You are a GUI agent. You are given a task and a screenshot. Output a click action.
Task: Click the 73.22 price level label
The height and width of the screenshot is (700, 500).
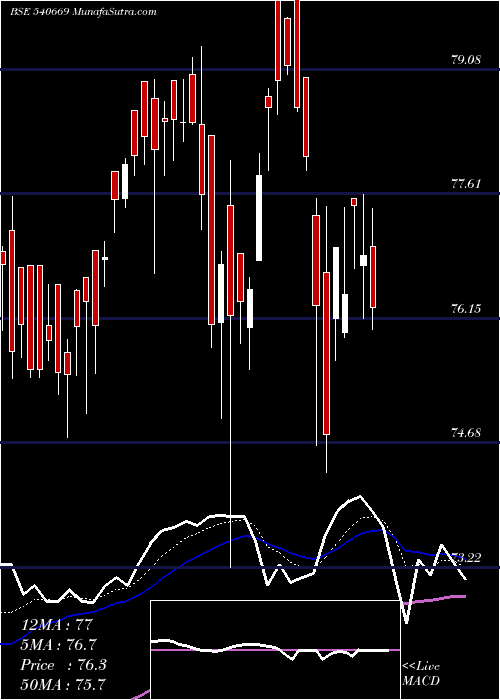click(x=466, y=557)
